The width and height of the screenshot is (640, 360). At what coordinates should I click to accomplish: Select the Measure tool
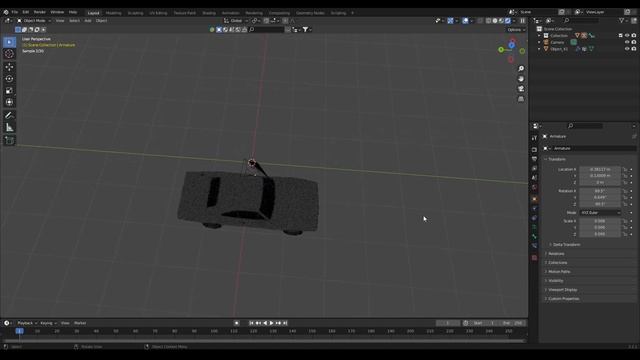(x=9, y=128)
